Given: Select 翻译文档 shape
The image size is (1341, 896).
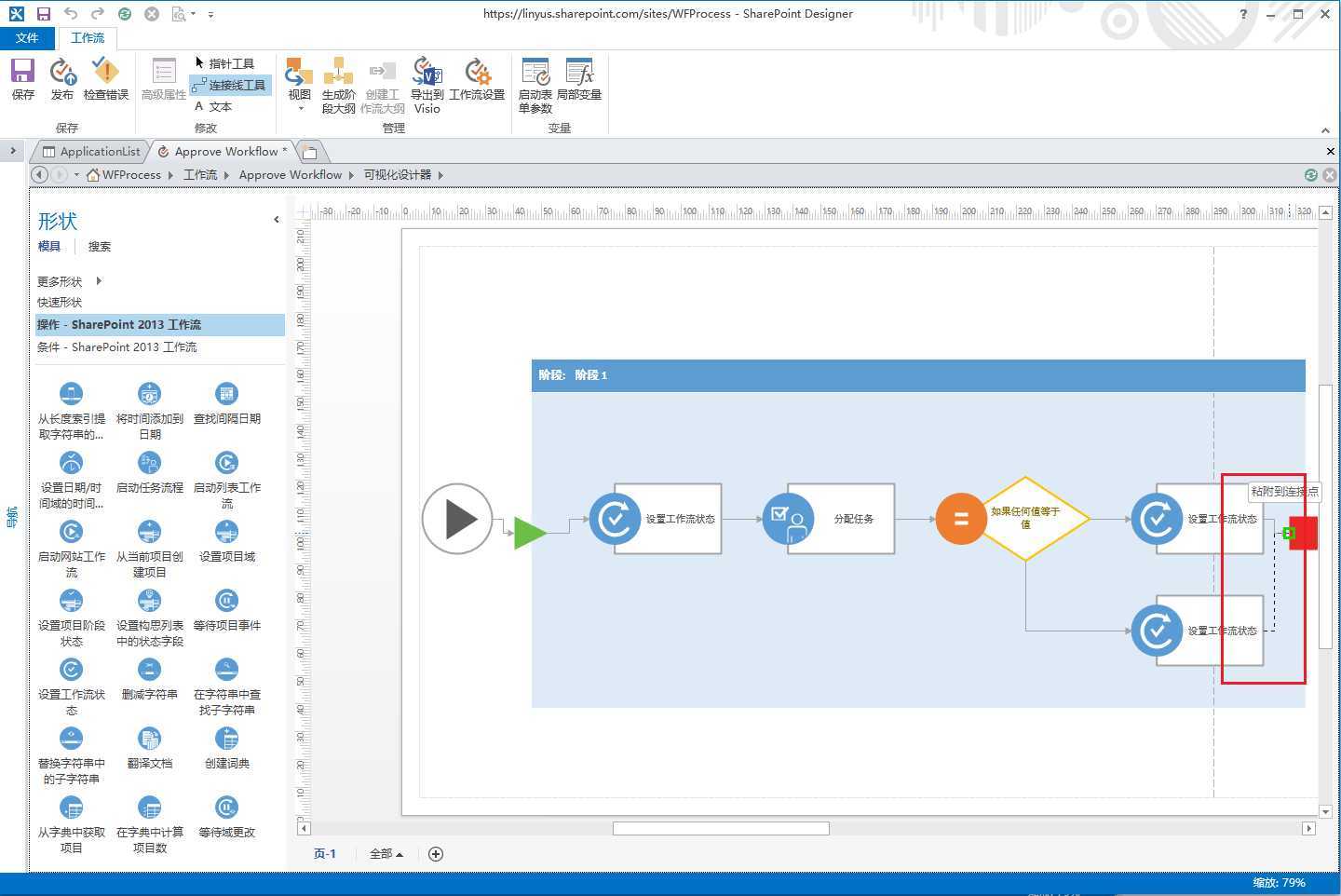Looking at the screenshot, I should (x=149, y=748).
